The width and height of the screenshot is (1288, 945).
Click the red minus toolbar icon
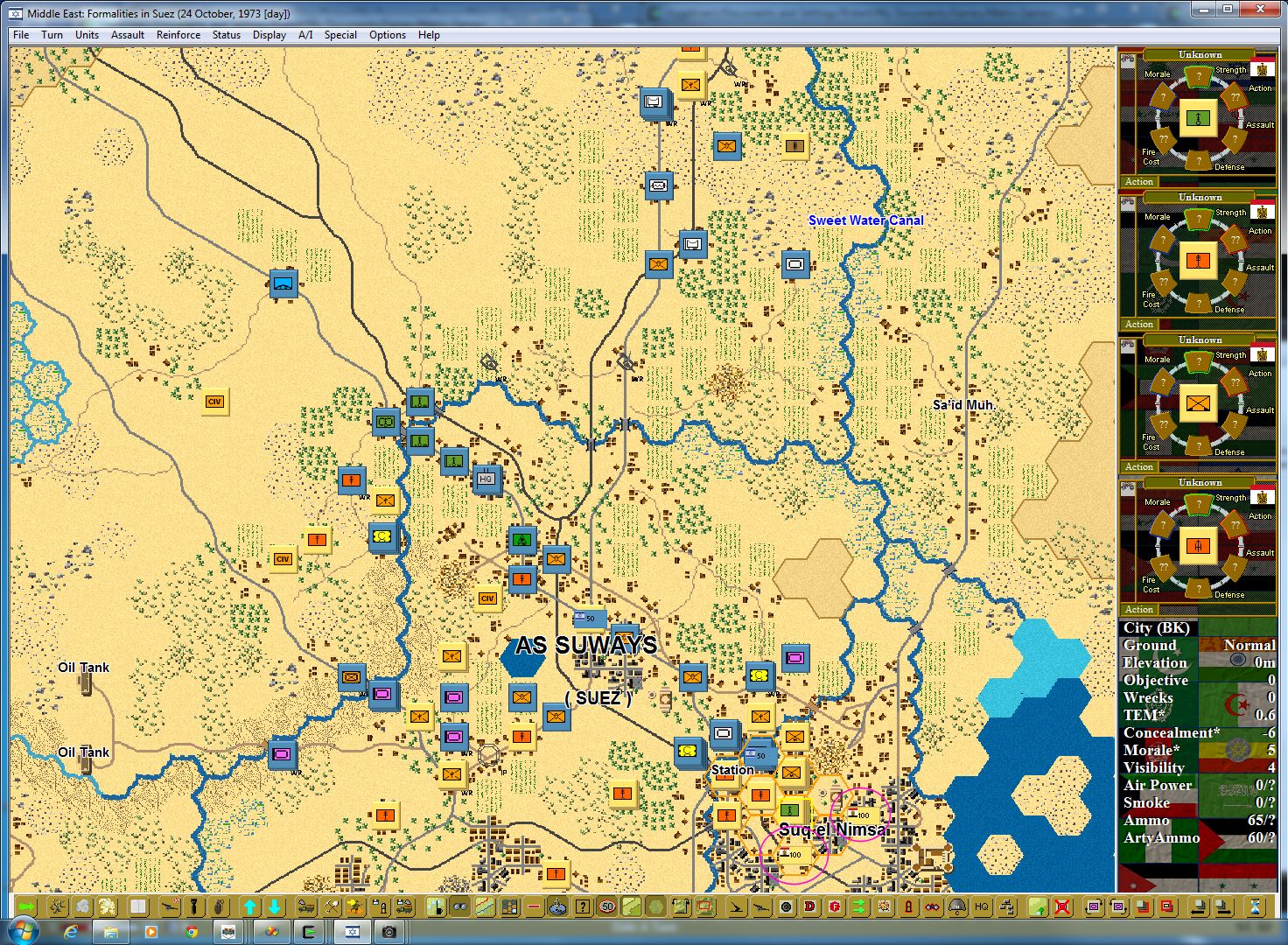(534, 906)
